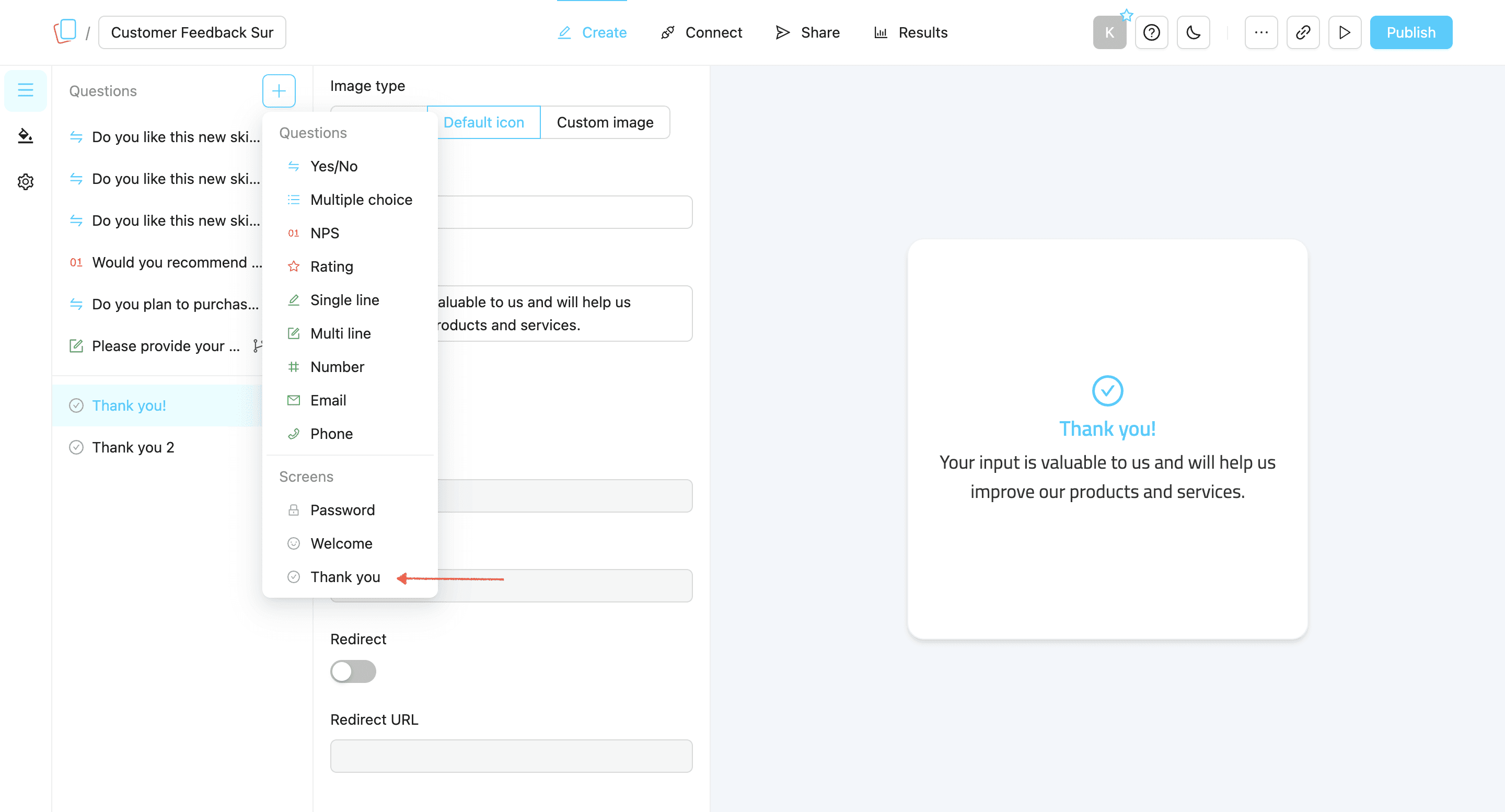1505x812 pixels.
Task: Add a Multiple choice question
Action: tap(361, 200)
